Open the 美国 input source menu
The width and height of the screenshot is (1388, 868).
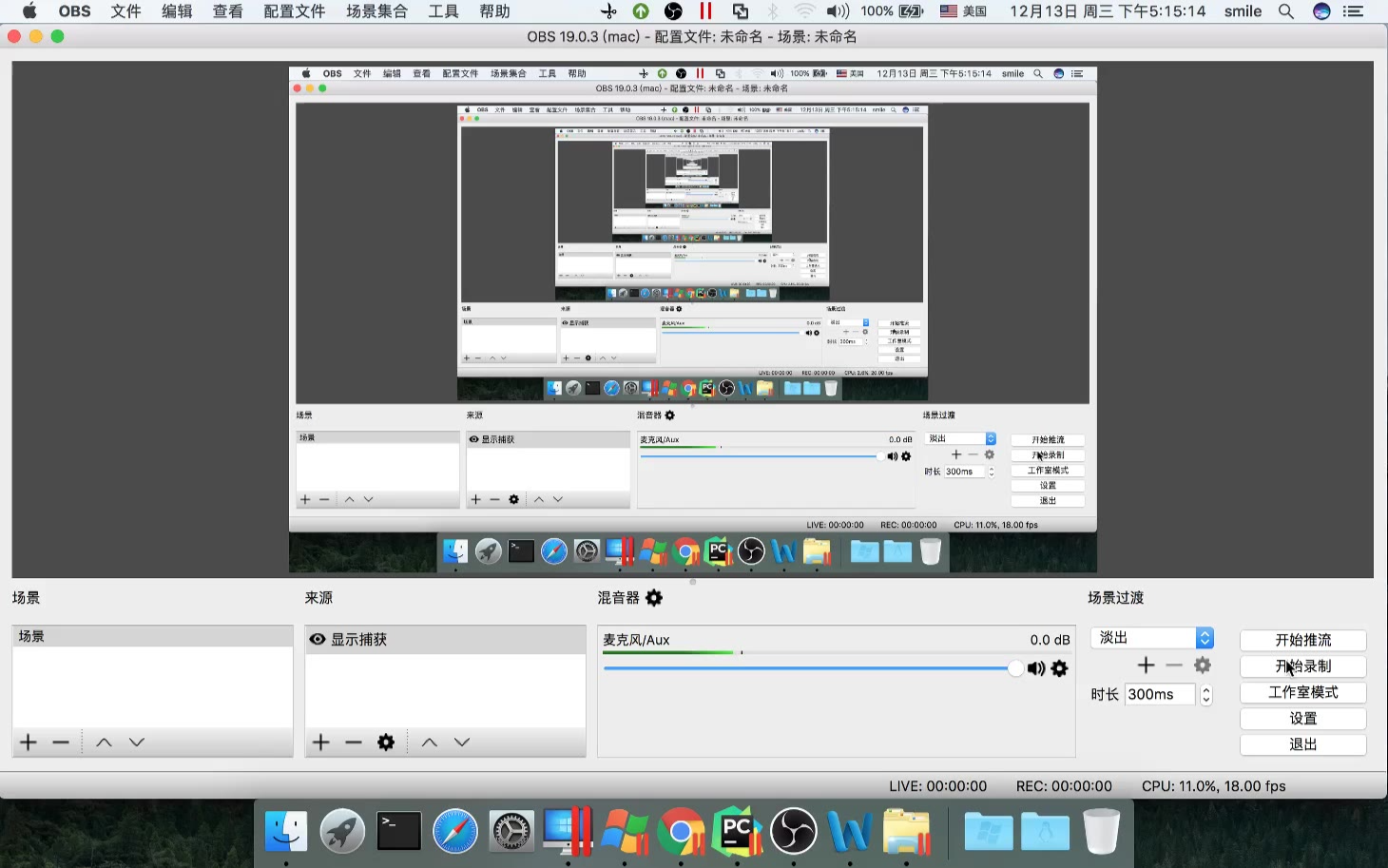963,11
